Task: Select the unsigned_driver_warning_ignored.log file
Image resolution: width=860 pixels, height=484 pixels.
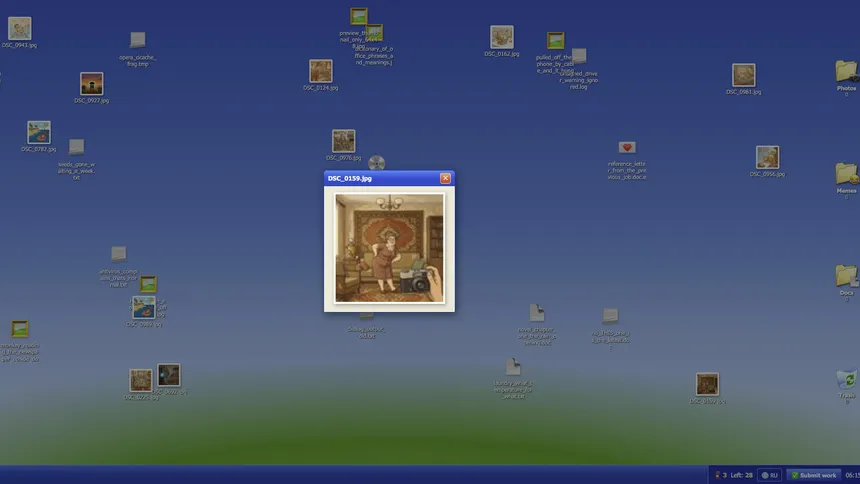Action: pos(579,56)
